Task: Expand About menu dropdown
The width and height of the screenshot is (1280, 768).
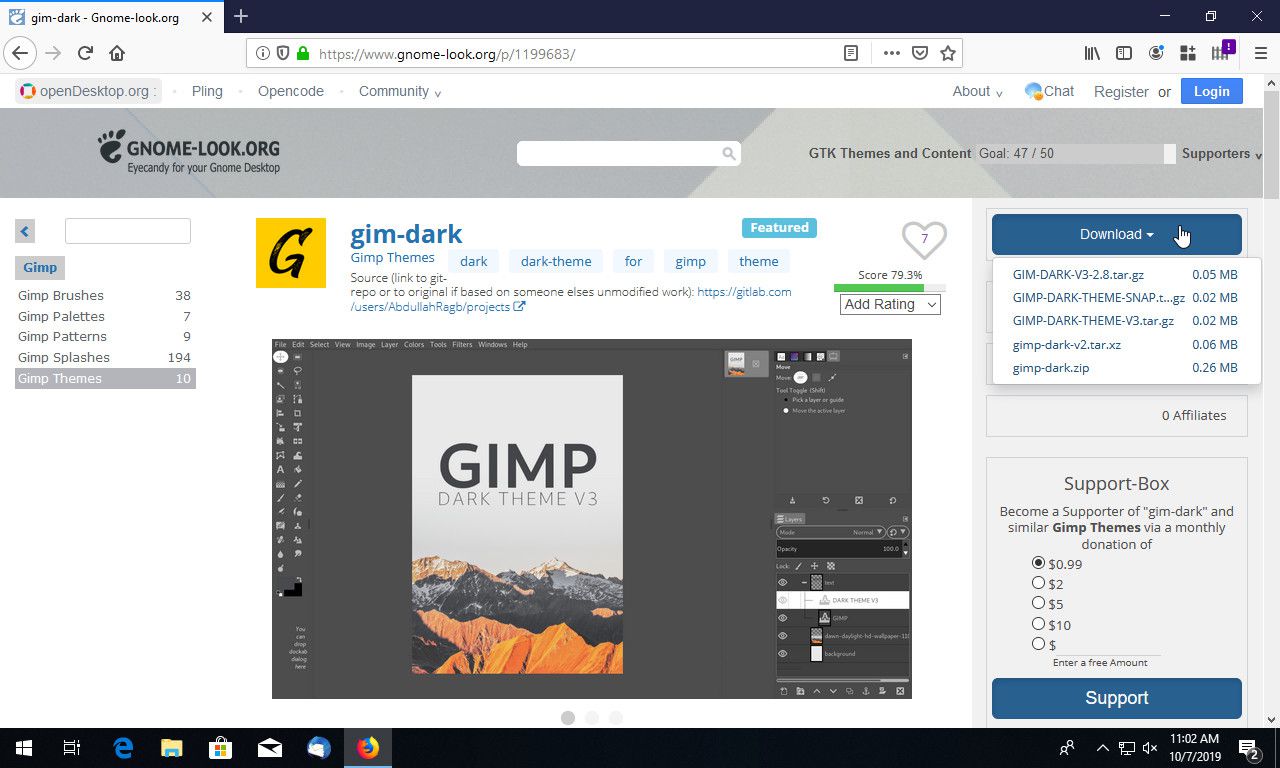Action: pyautogui.click(x=977, y=91)
